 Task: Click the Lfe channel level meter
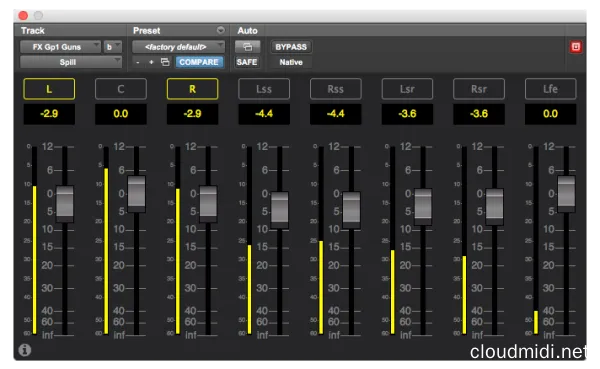click(536, 240)
